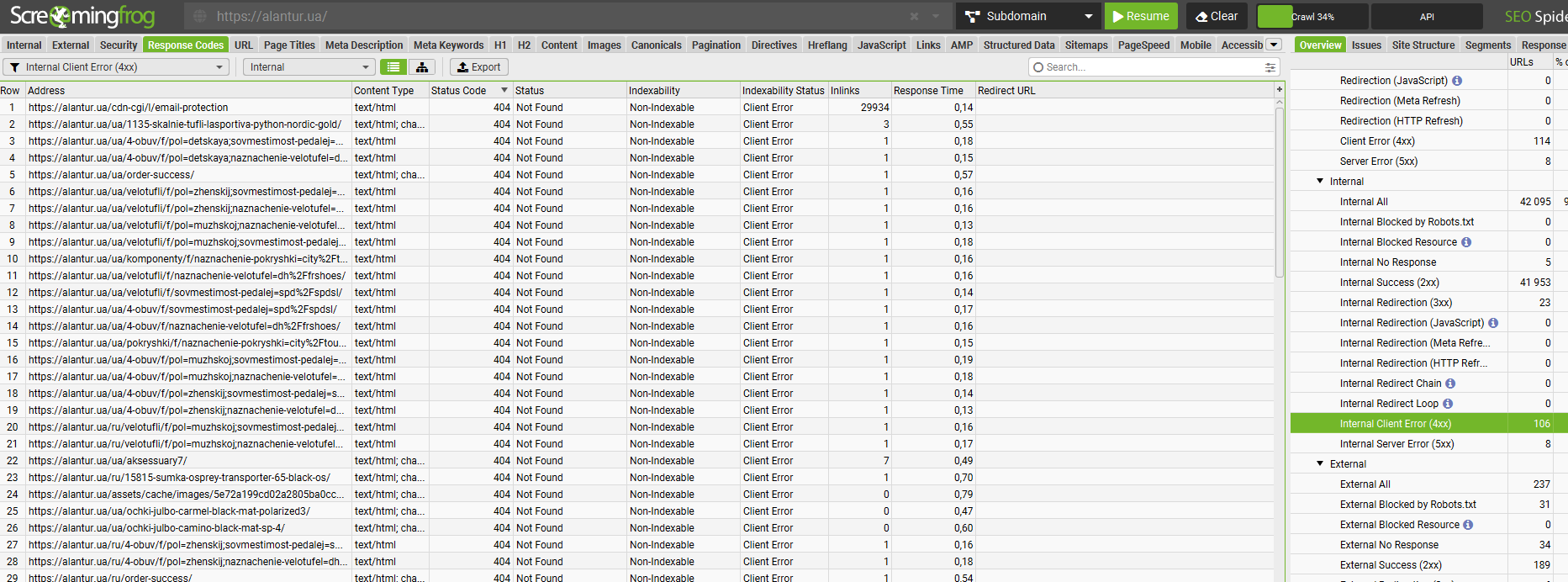Viewport: 1568px width, 582px height.
Task: Info icon next to Redirection (JavaScript)
Action: point(1457,81)
